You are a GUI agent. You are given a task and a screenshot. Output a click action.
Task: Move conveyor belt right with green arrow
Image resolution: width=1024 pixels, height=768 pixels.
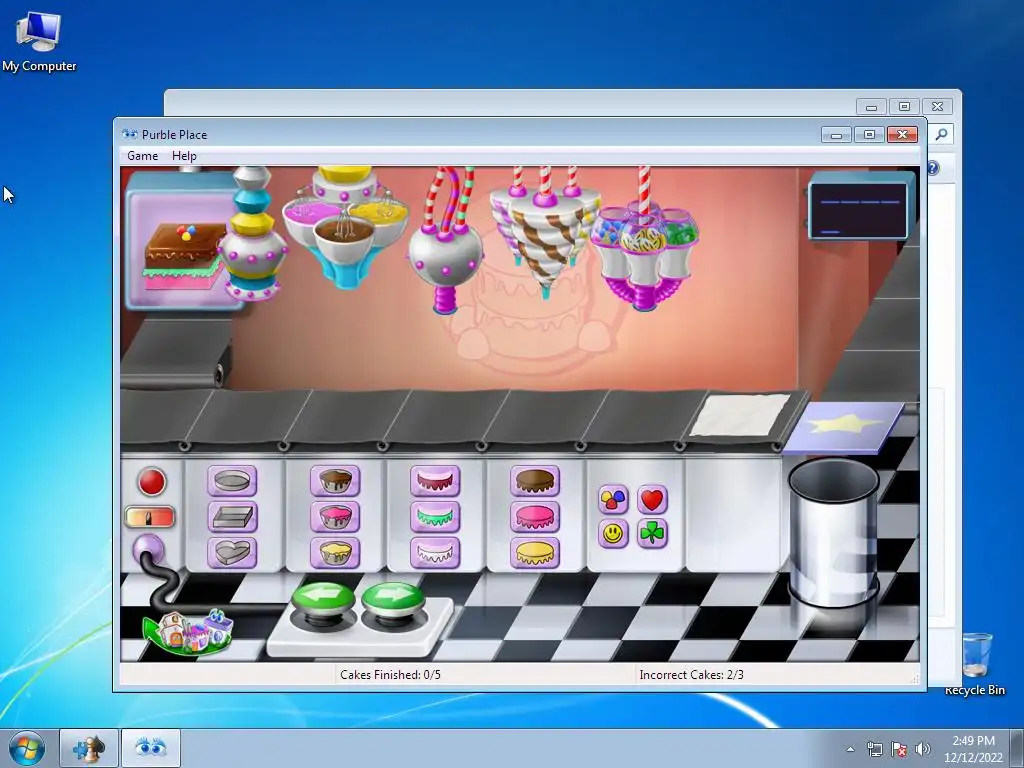pos(392,598)
